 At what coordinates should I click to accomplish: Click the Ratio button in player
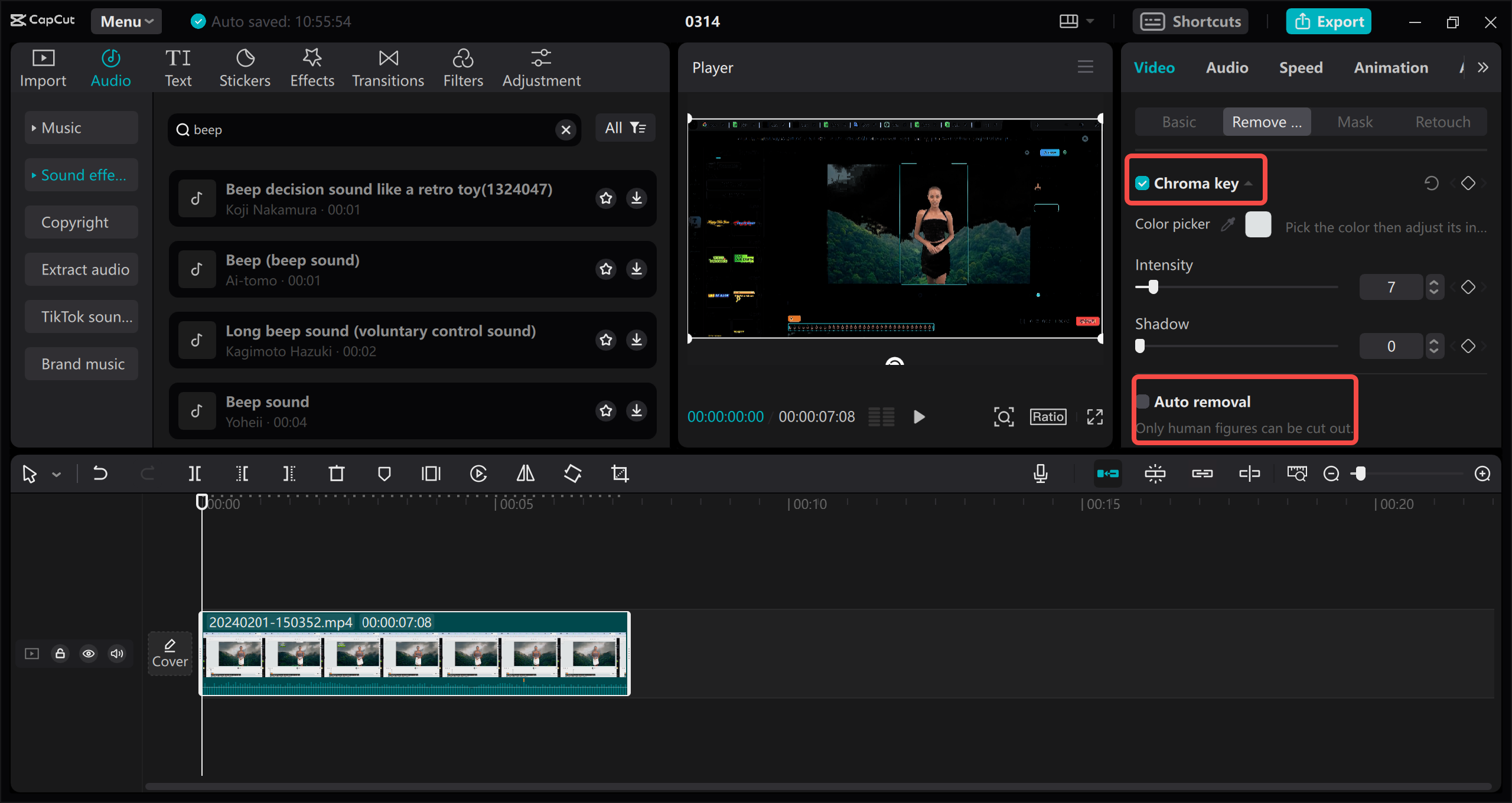click(1048, 416)
